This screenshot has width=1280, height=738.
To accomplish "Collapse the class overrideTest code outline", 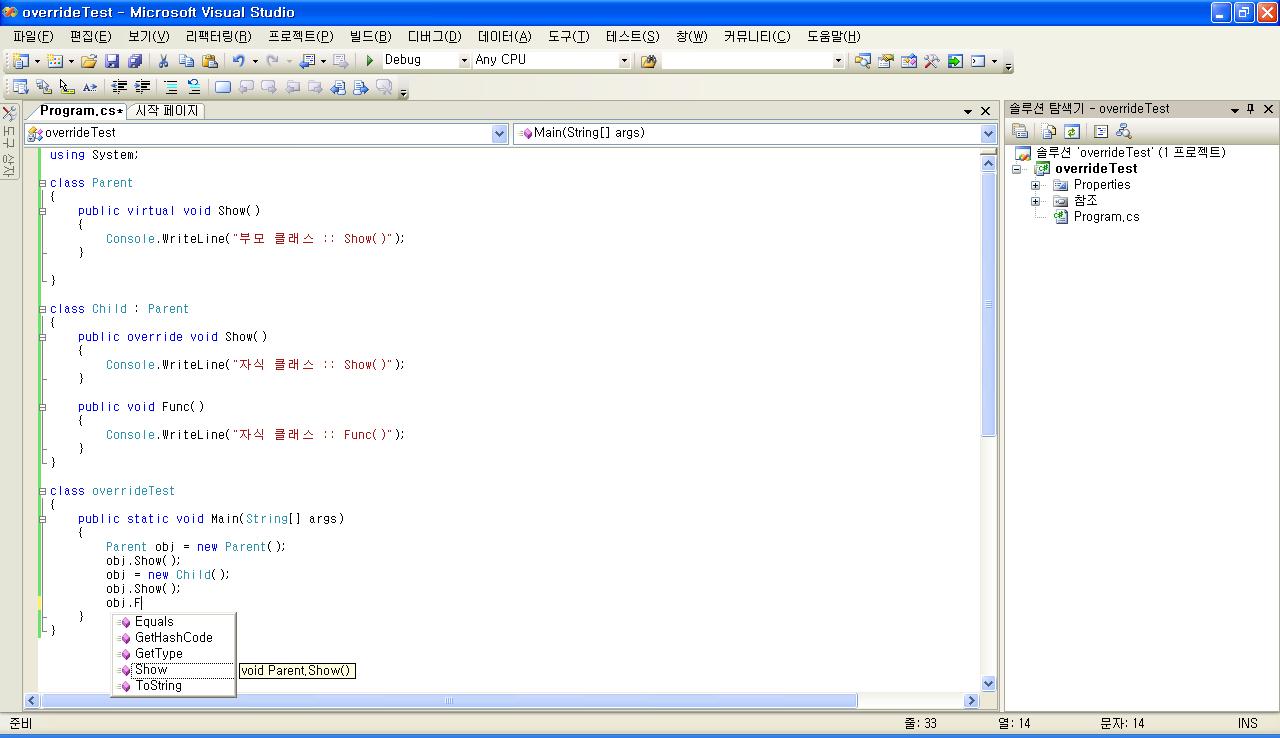I will [42, 491].
